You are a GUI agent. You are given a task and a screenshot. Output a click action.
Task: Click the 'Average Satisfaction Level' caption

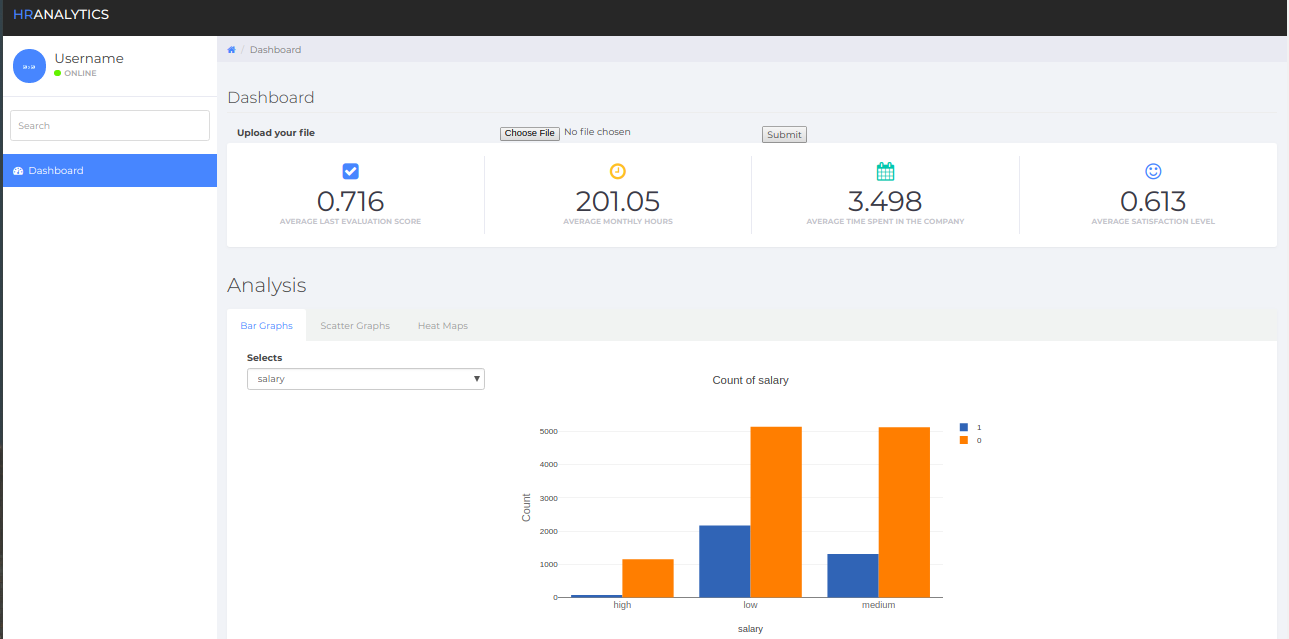(x=1153, y=222)
